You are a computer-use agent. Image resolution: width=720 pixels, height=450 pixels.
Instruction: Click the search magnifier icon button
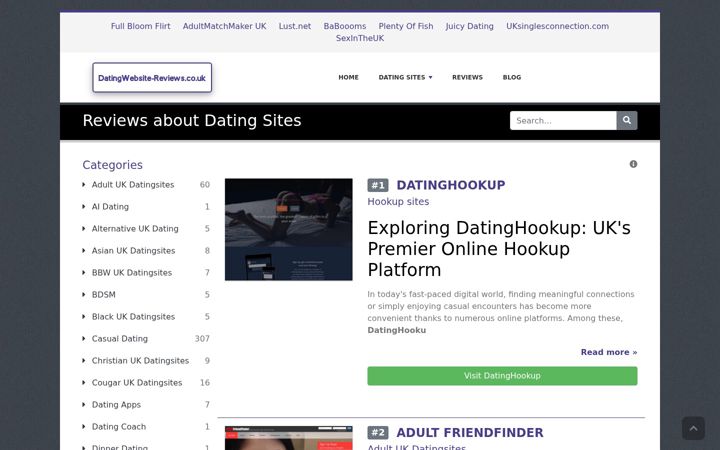click(x=627, y=120)
